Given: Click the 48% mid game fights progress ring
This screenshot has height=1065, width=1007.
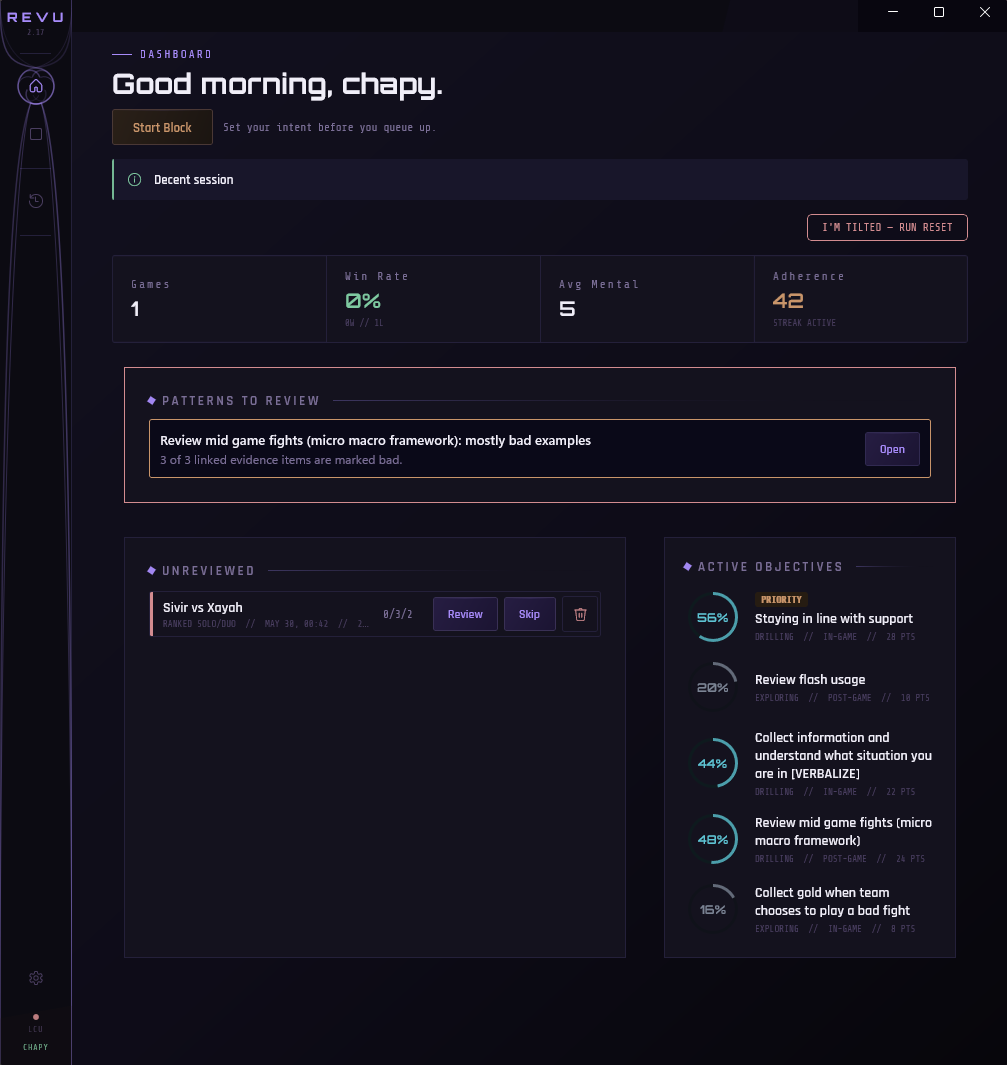Looking at the screenshot, I should 713,840.
